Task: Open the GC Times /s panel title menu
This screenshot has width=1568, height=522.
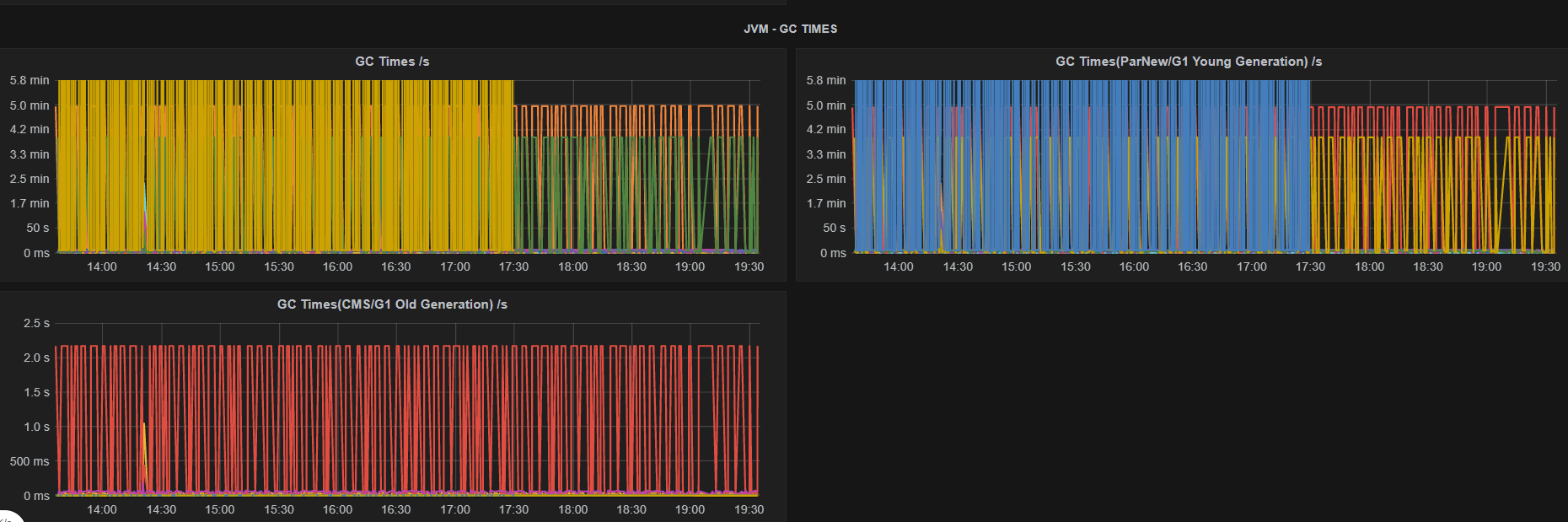Action: [392, 62]
